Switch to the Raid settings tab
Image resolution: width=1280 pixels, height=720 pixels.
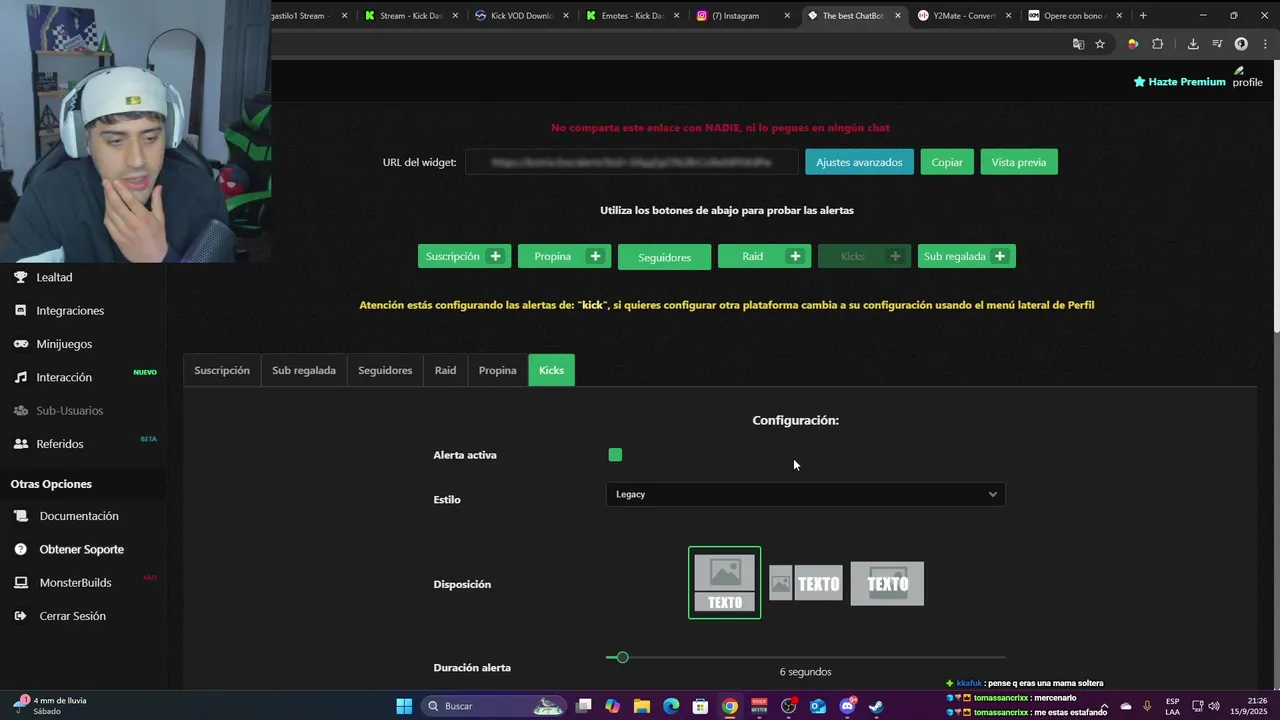click(445, 370)
